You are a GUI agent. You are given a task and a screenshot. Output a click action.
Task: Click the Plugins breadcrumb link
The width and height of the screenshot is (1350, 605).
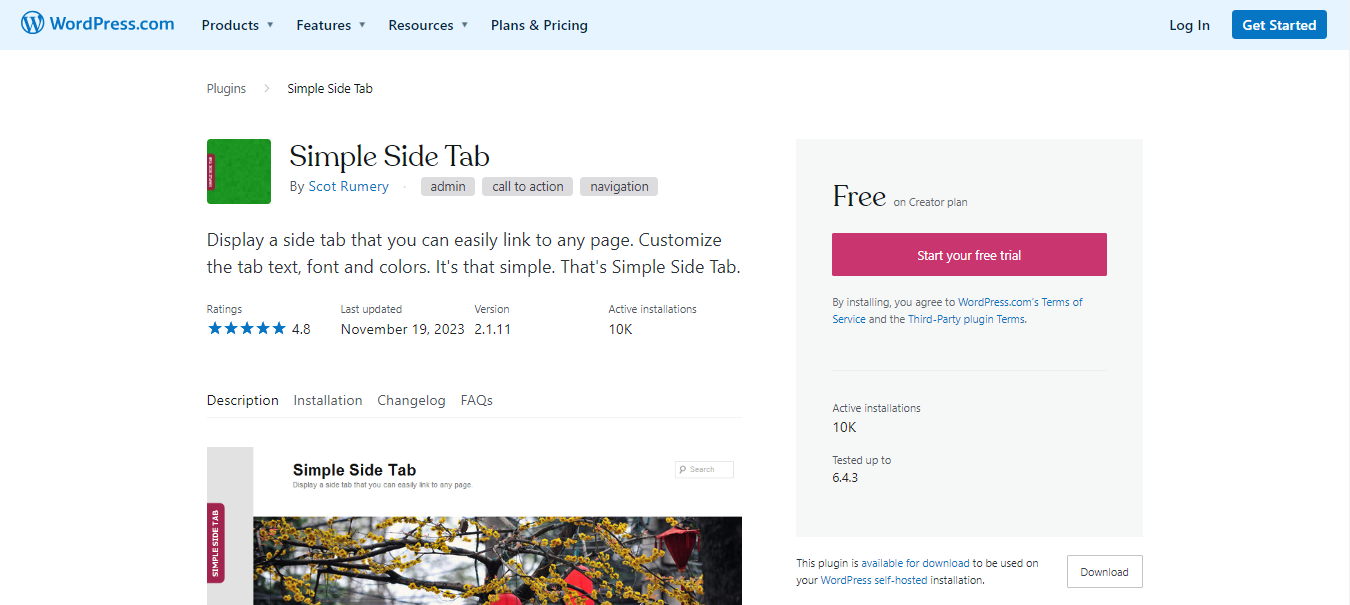(225, 88)
